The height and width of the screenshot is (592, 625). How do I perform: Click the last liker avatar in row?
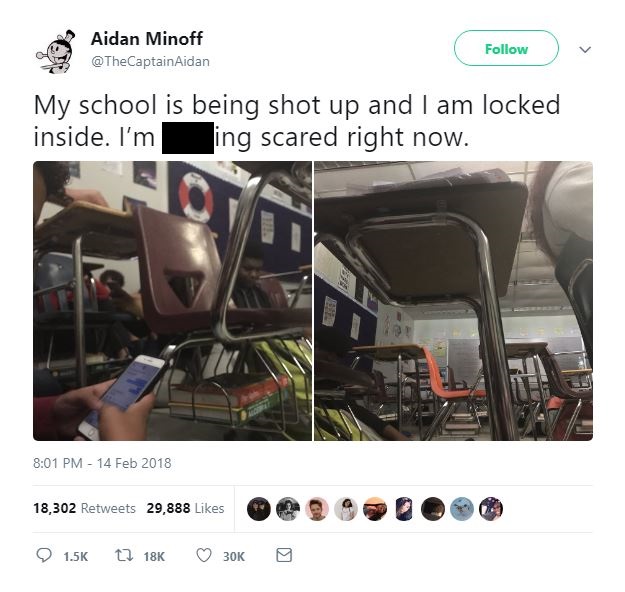click(x=491, y=509)
